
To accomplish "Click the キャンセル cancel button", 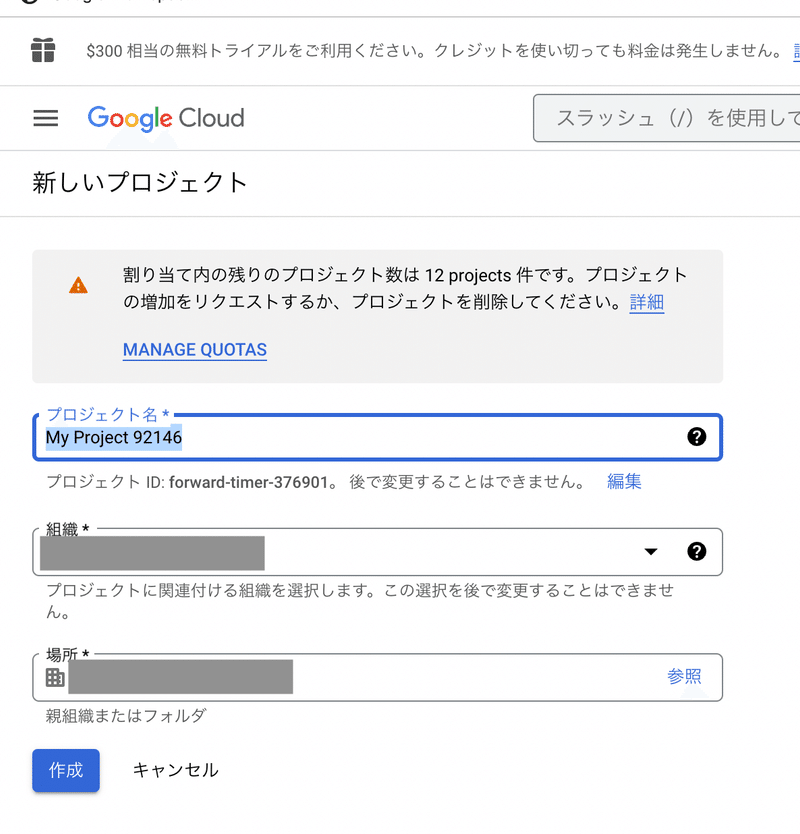I will [175, 770].
